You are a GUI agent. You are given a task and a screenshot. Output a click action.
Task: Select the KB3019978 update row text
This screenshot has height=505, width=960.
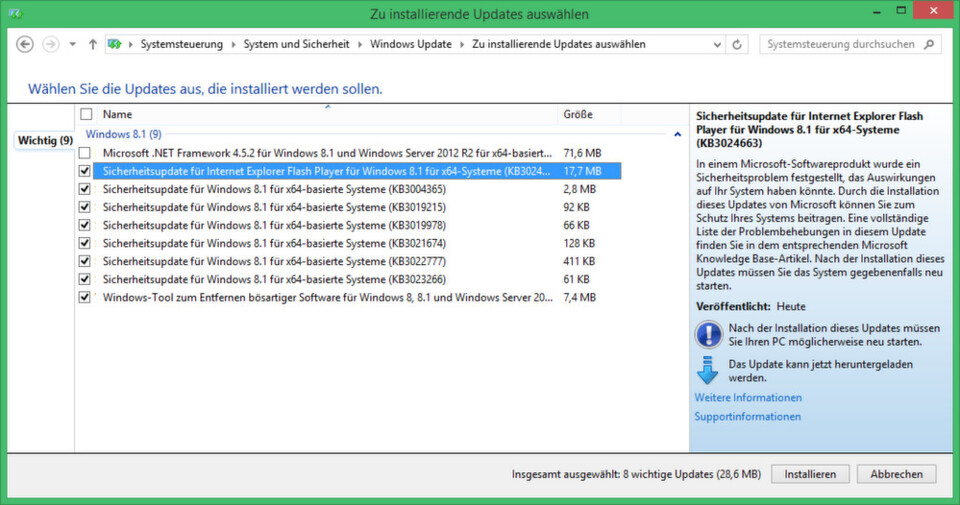[274, 225]
